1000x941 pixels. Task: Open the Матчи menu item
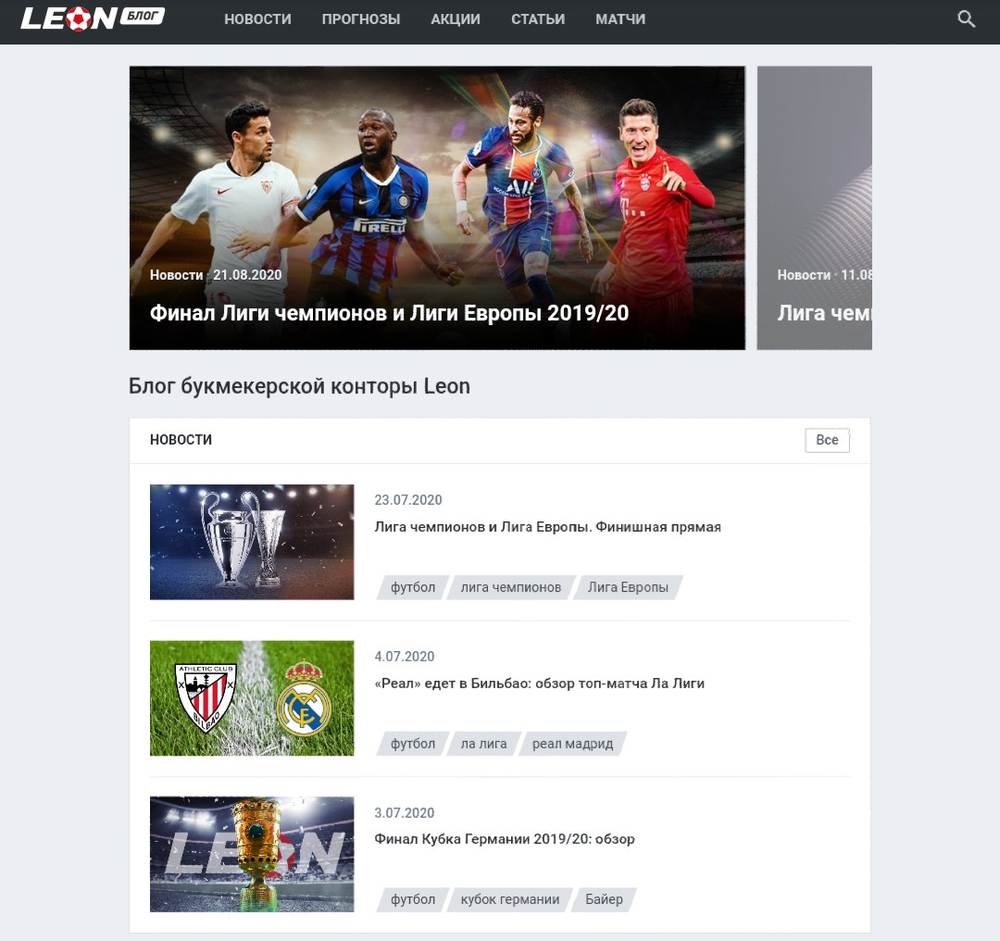(620, 19)
